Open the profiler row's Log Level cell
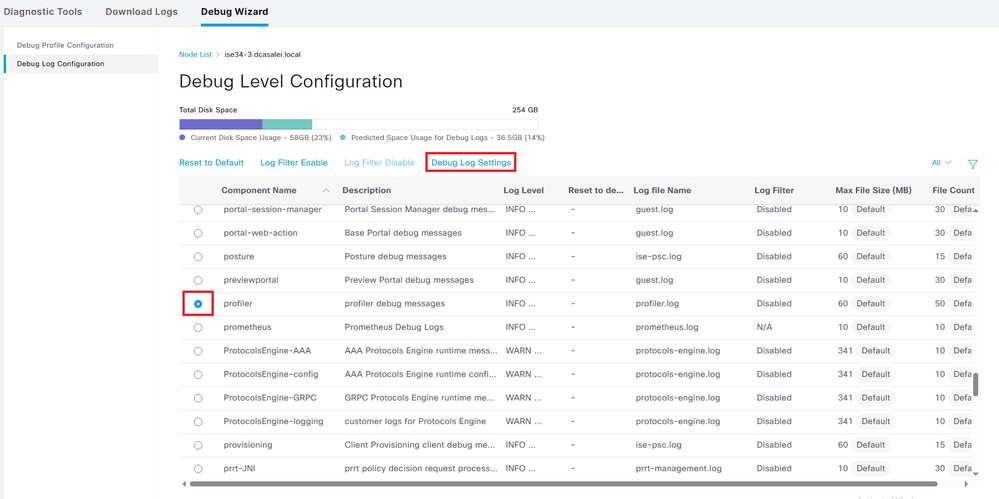The height and width of the screenshot is (499, 999). (521, 304)
